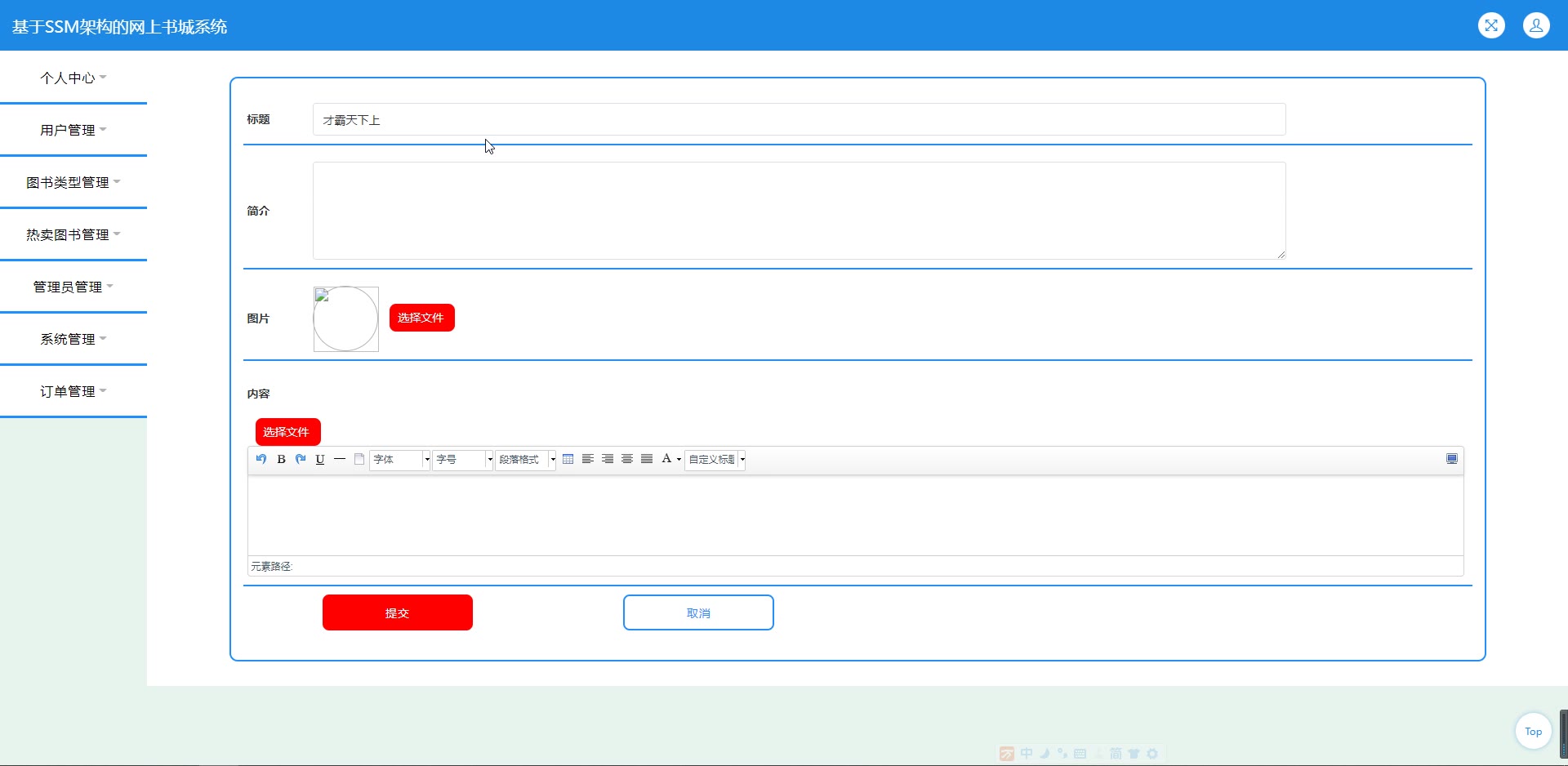
Task: Toggle simplified 简 character mode
Action: point(1116,753)
